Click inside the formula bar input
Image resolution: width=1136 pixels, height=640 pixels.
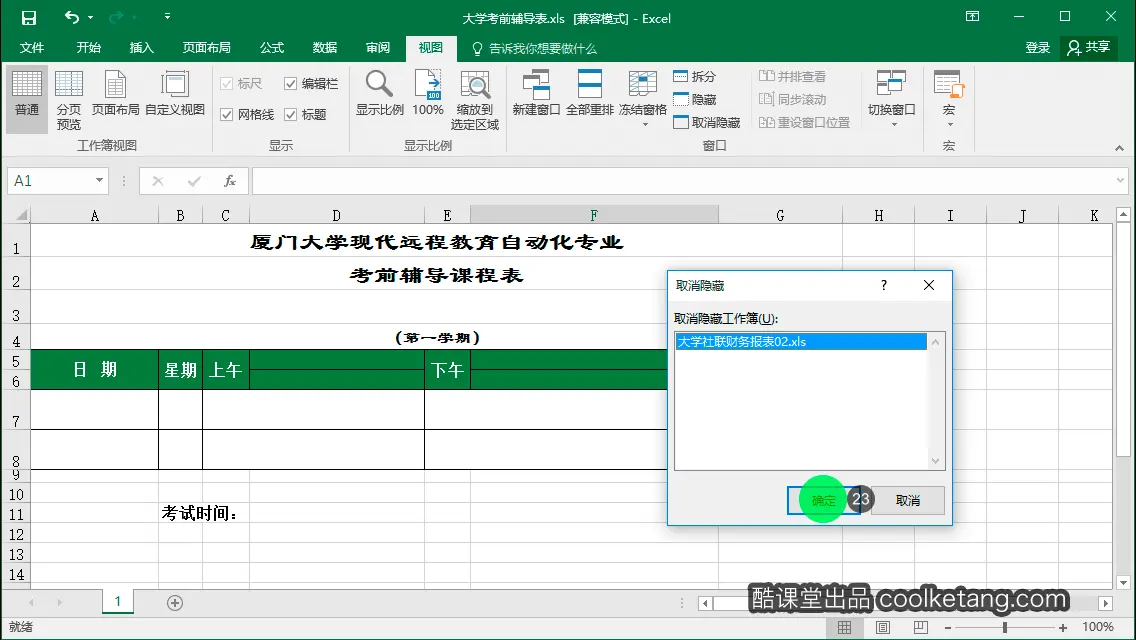[x=681, y=180]
